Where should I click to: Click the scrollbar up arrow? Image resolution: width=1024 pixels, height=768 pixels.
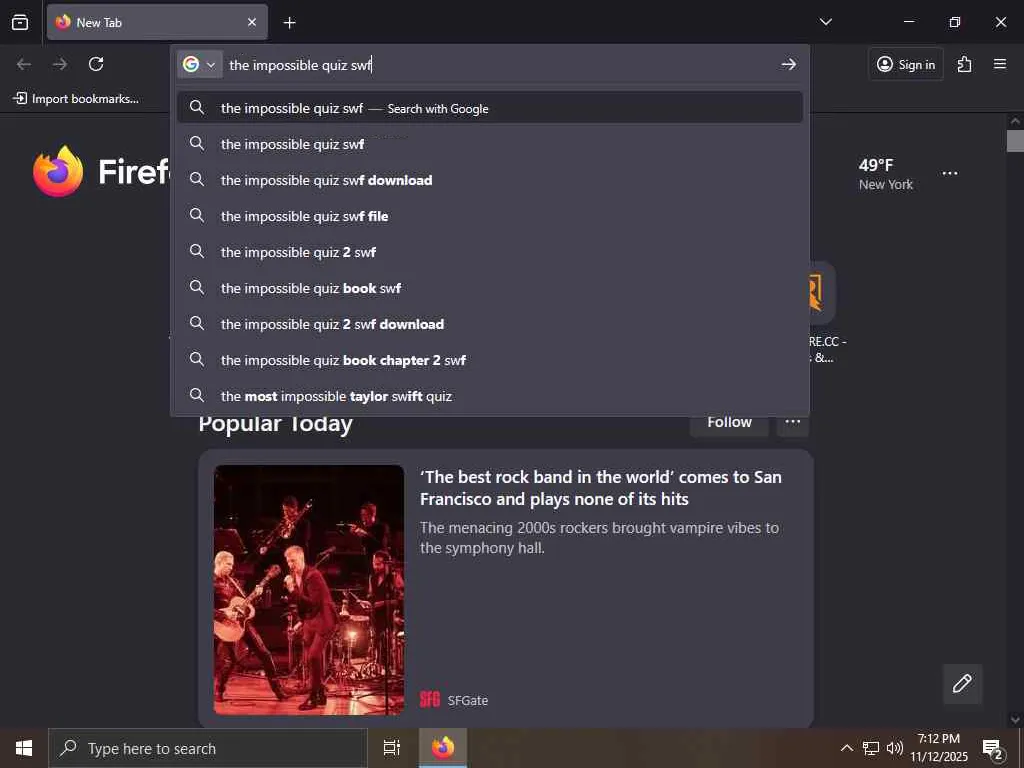1015,121
